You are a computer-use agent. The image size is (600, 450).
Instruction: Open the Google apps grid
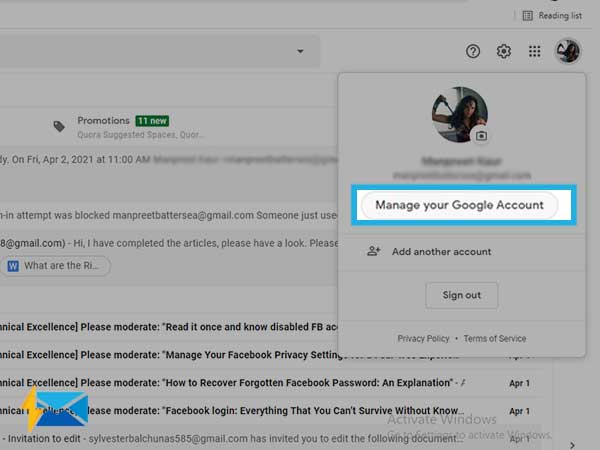click(x=535, y=51)
